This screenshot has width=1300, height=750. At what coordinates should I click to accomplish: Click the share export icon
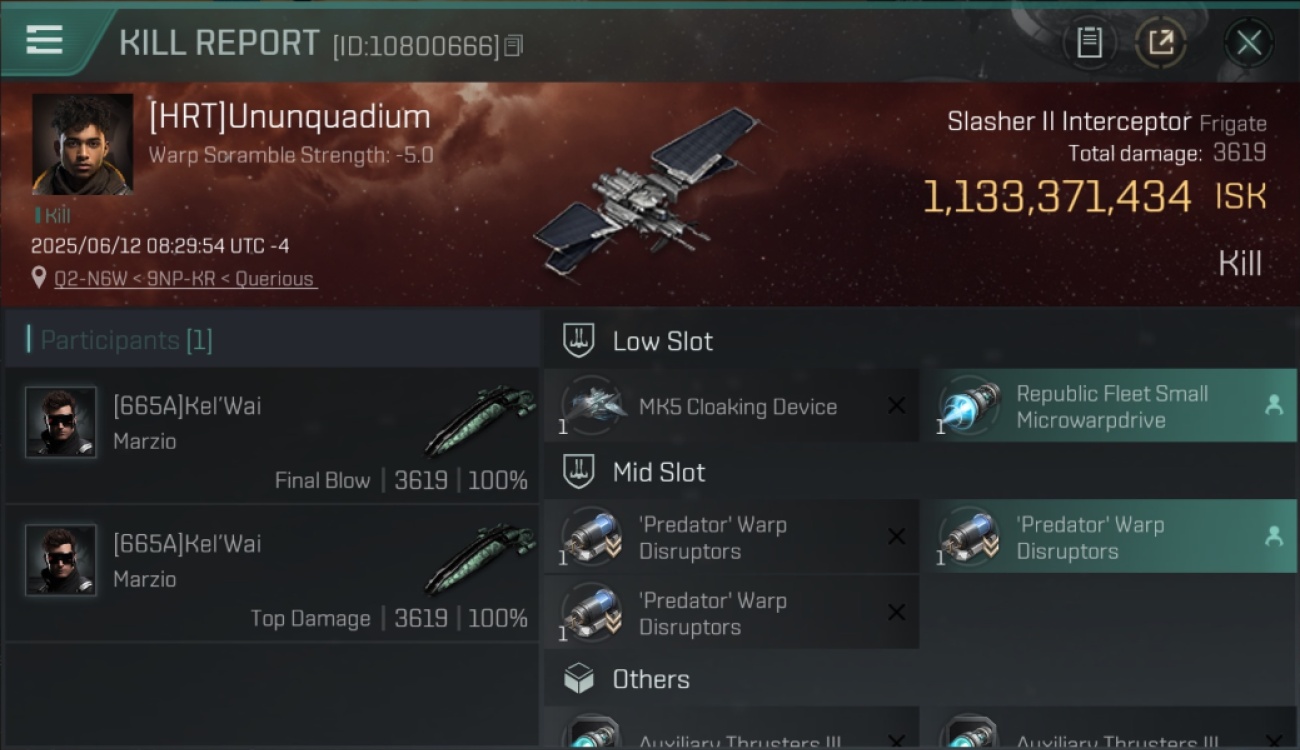point(1161,43)
